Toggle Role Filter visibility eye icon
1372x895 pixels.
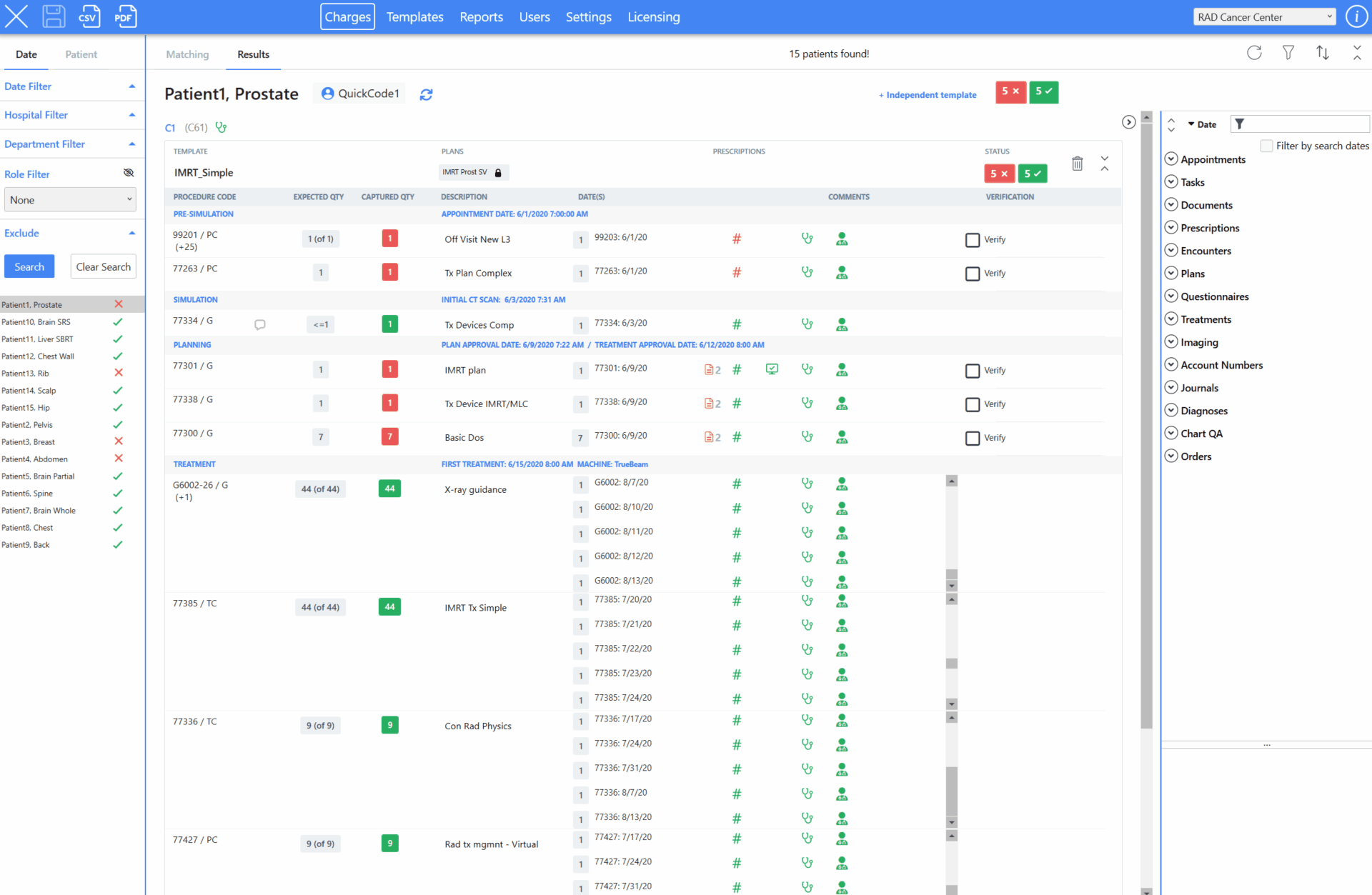click(129, 173)
